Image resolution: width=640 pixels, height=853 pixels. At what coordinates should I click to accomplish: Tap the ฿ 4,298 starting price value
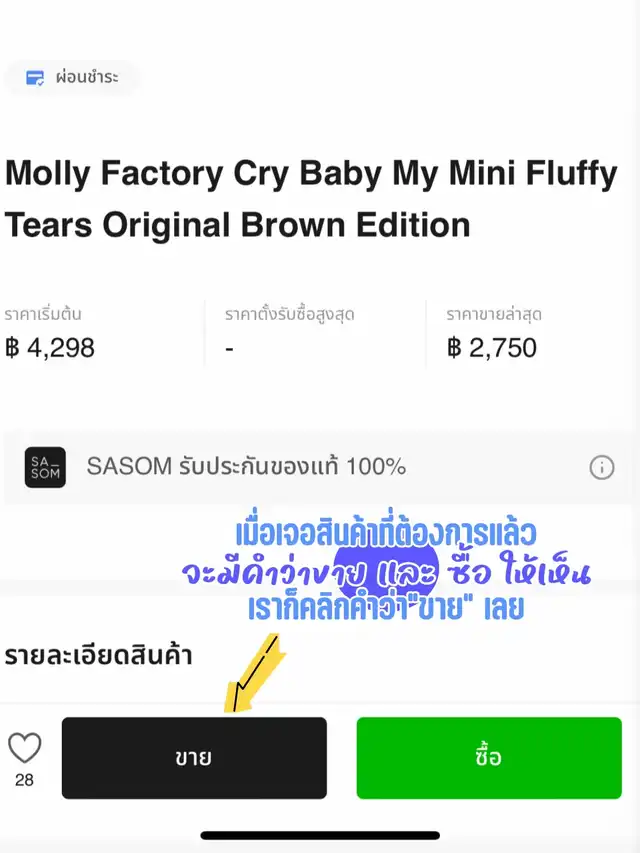coord(50,348)
